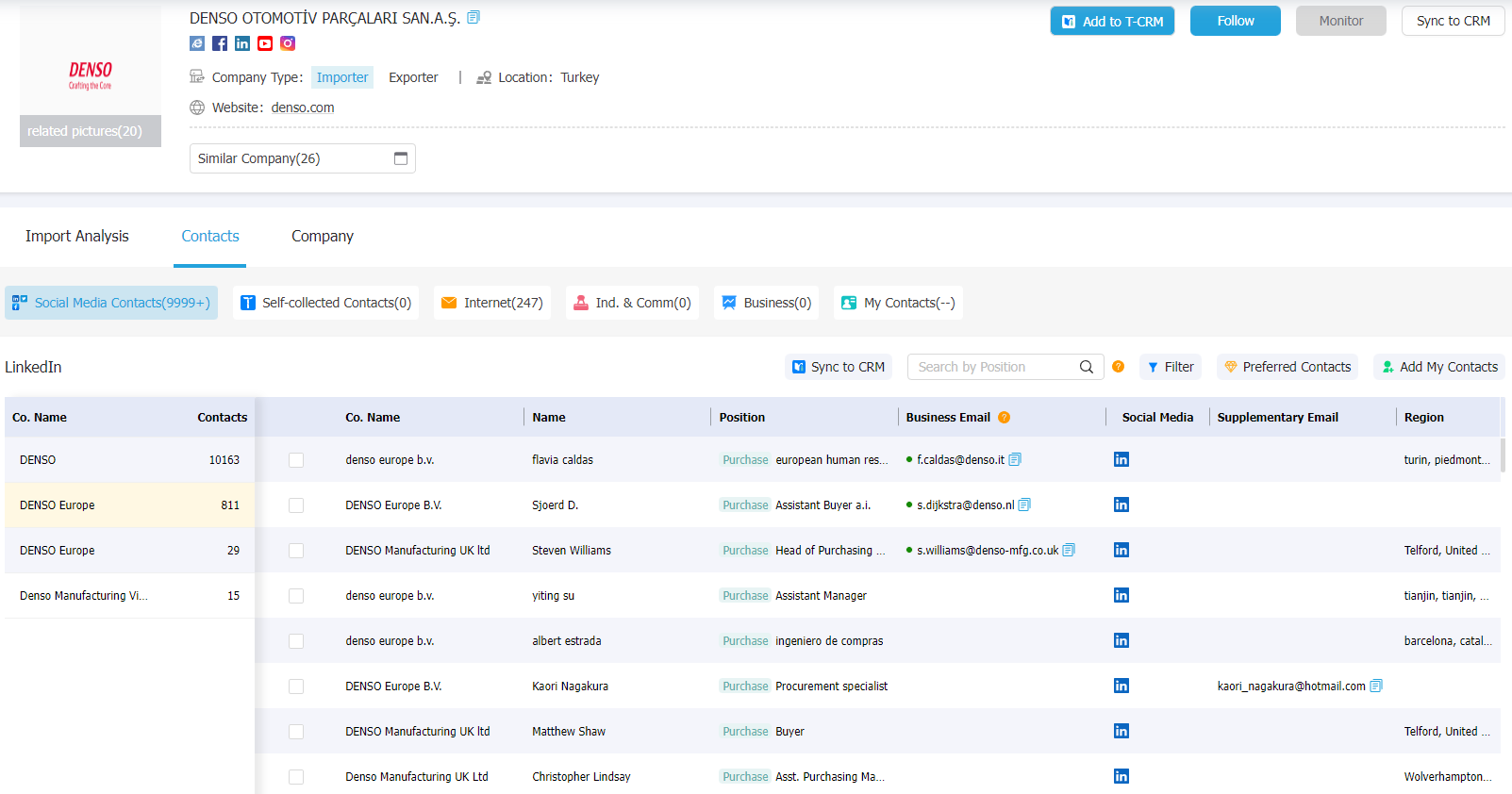Open yiting su LinkedIn icon
The width and height of the screenshot is (1512, 794).
[1122, 595]
